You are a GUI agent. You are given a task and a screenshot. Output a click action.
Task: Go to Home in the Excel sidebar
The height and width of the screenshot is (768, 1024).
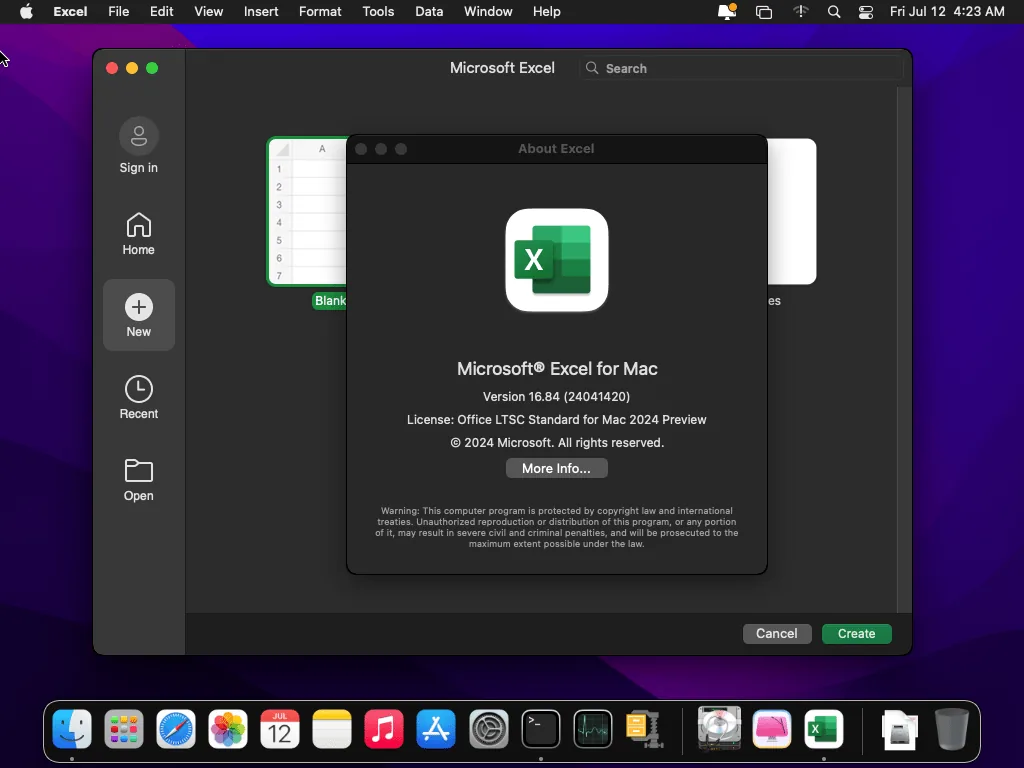click(138, 234)
